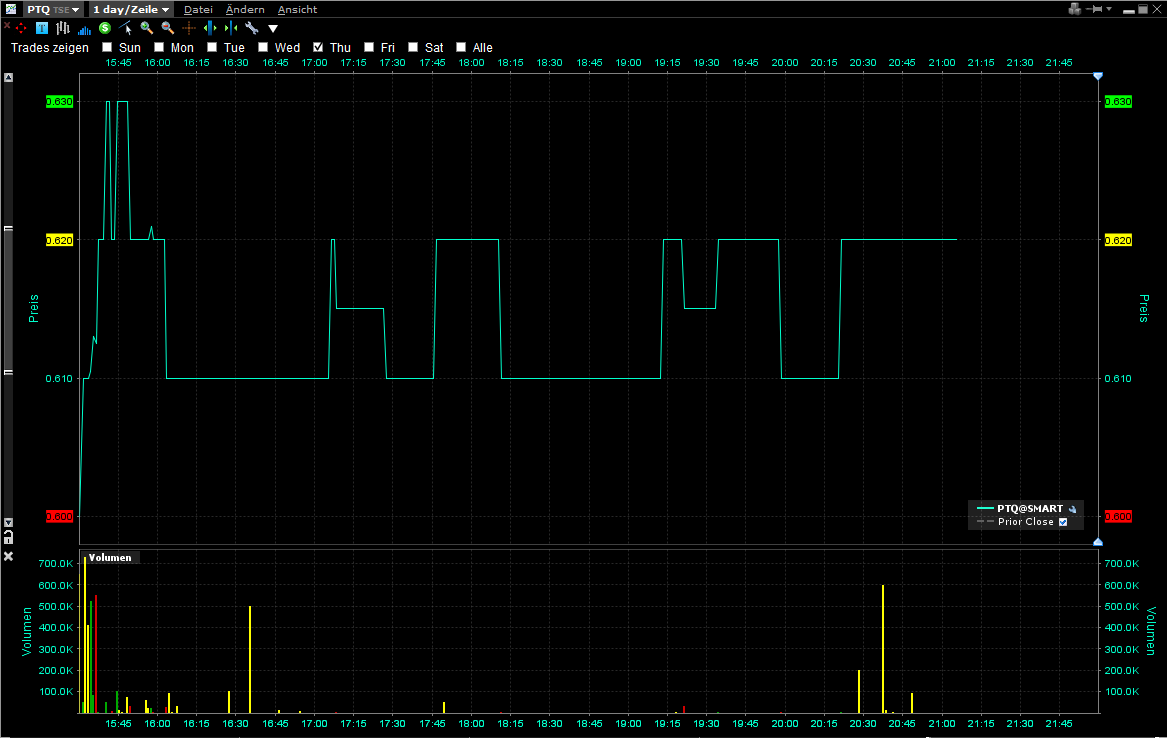1167x738 pixels.
Task: Tick the Alle checkbox
Action: (461, 47)
